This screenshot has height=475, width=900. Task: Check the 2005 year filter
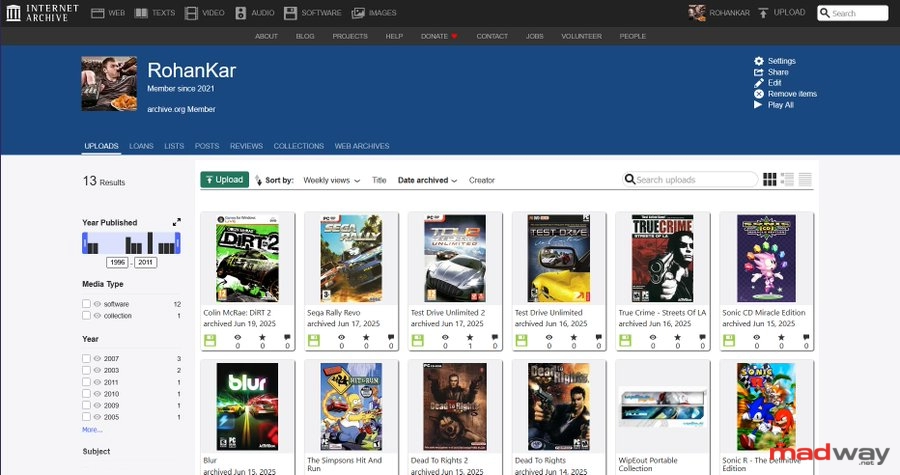click(x=86, y=417)
